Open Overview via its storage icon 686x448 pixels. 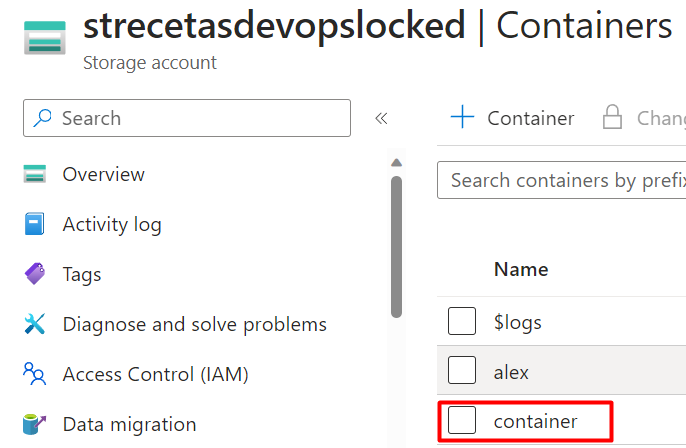point(35,174)
